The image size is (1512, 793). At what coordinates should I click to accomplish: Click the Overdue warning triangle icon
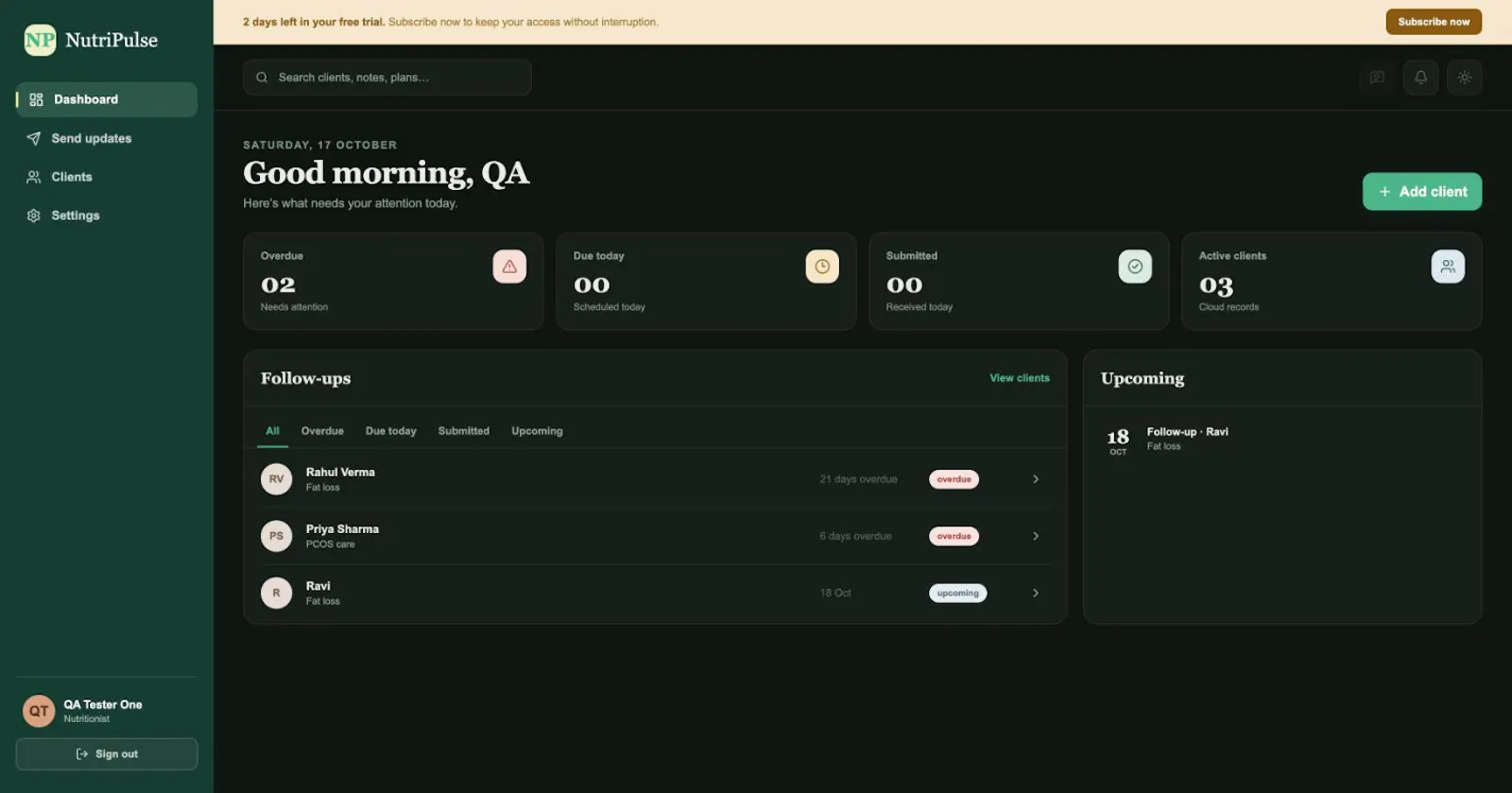coord(509,267)
